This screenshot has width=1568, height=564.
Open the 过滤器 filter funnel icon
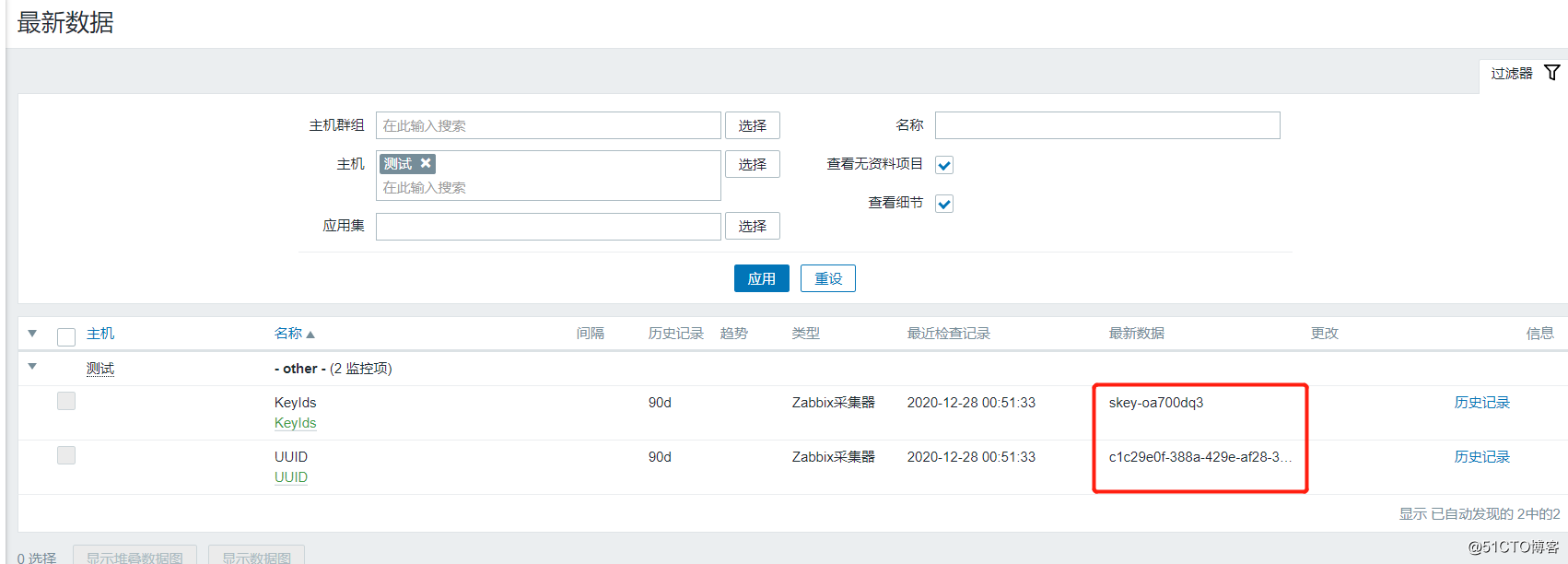click(x=1552, y=73)
